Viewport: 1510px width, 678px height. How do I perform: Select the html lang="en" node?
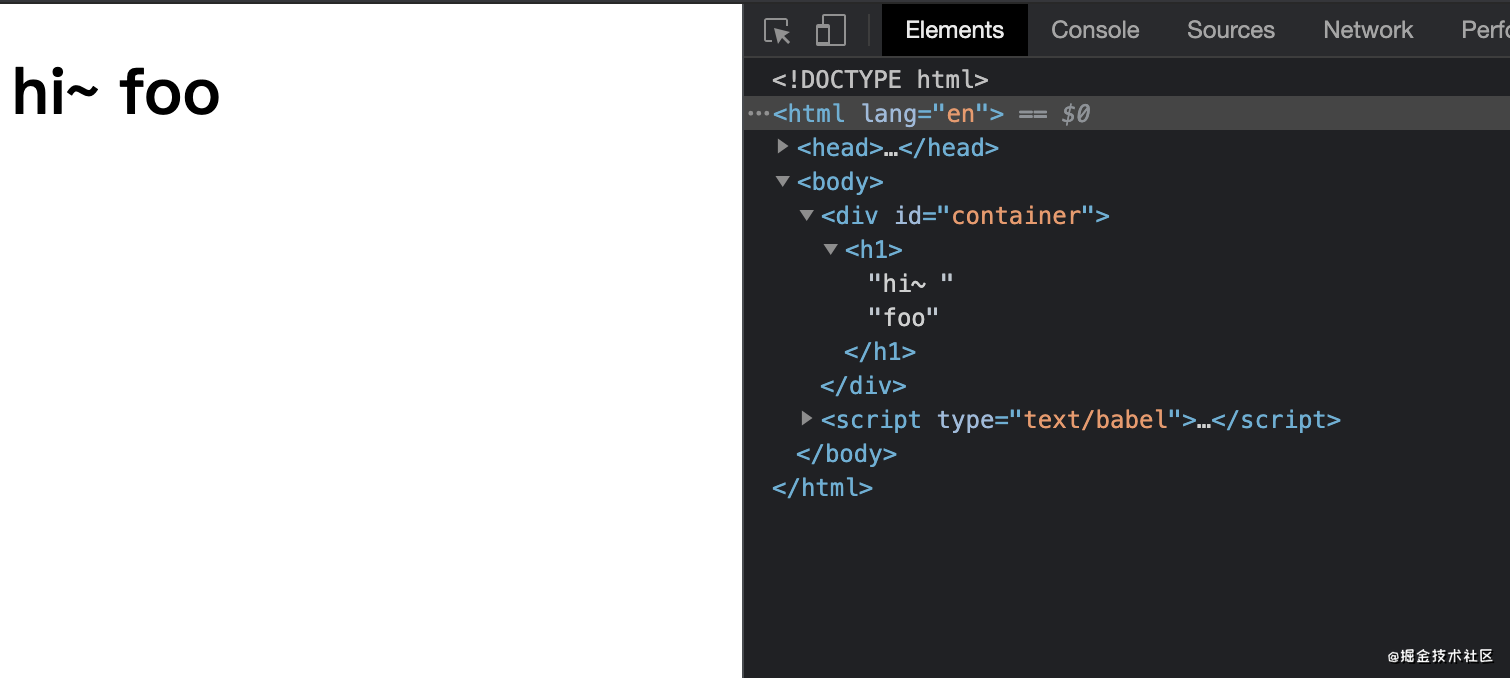click(x=888, y=113)
